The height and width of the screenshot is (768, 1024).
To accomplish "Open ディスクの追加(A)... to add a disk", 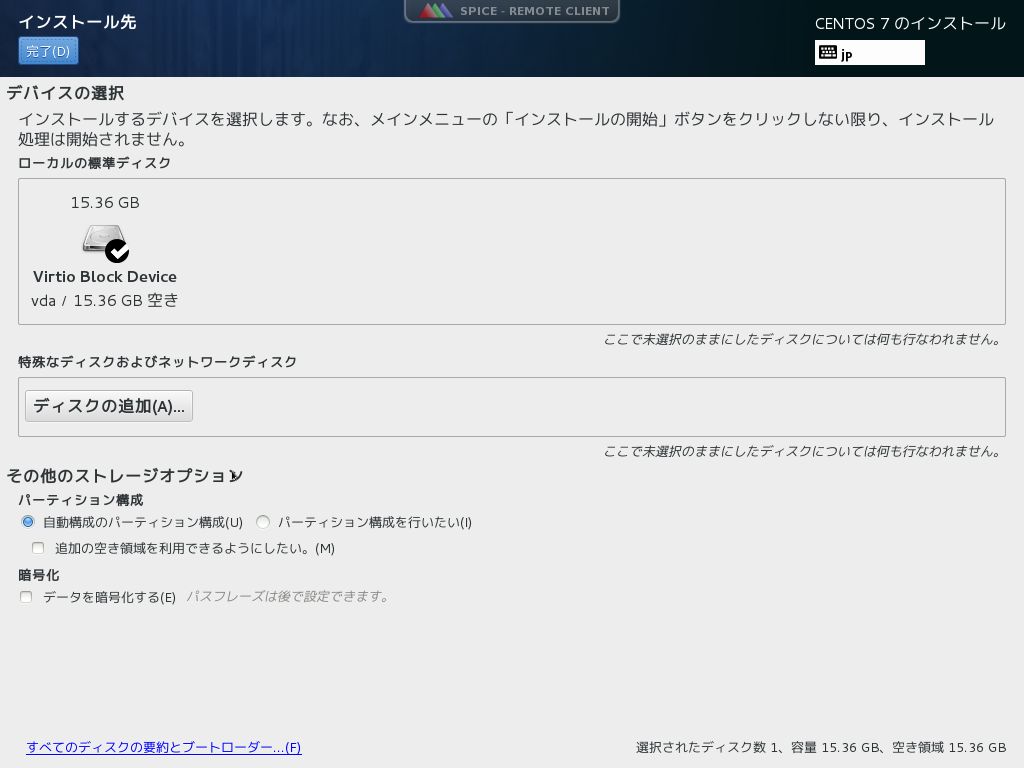I will coord(109,406).
